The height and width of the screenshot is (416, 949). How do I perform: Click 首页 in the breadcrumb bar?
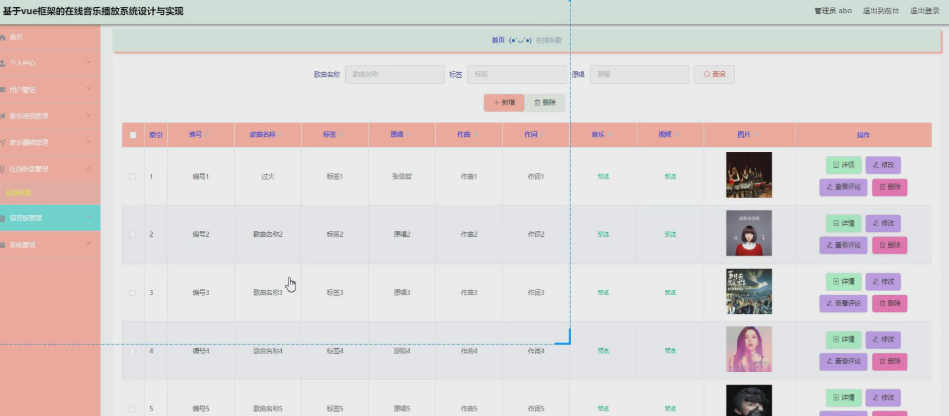pyautogui.click(x=498, y=40)
